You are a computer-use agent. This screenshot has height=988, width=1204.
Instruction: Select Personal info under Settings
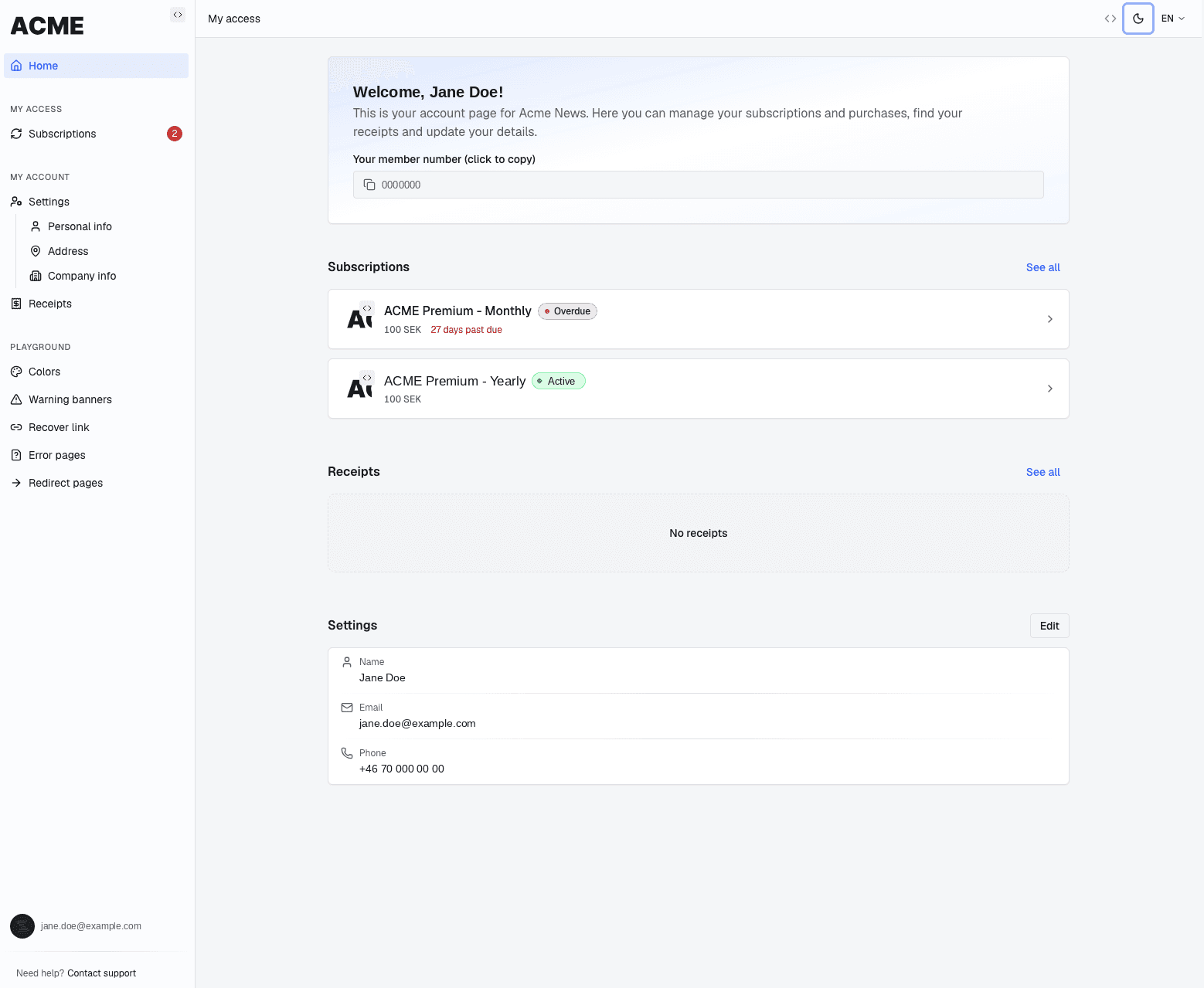coord(105,226)
